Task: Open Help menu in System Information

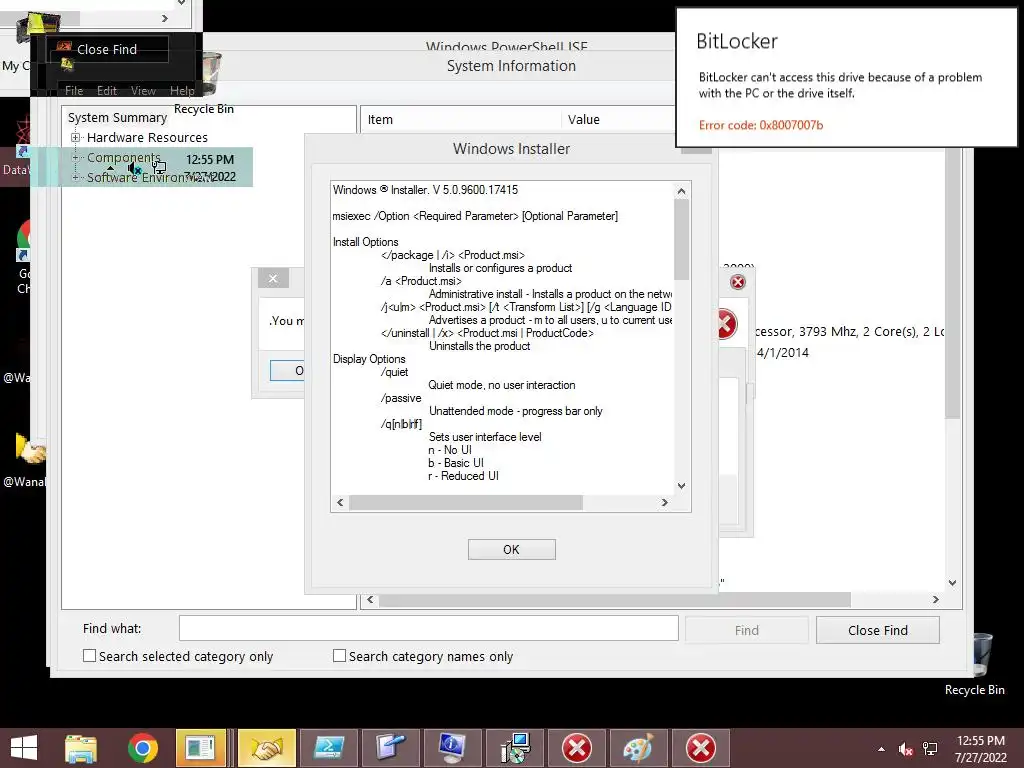Action: [182, 91]
